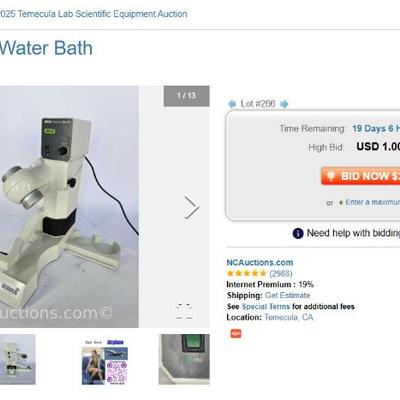Click the main product photo
The width and height of the screenshot is (400, 400).
pos(69,207)
